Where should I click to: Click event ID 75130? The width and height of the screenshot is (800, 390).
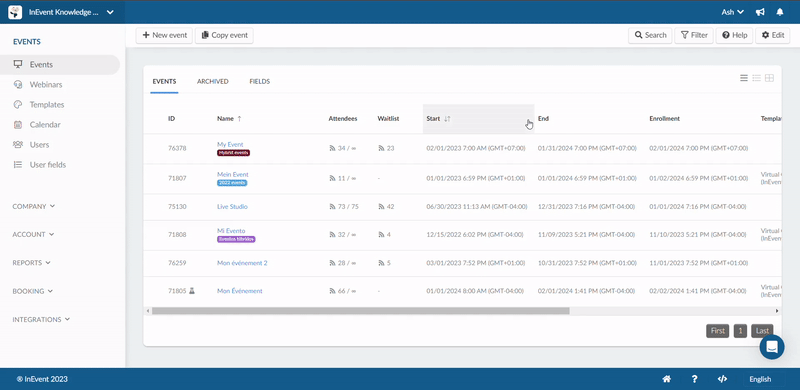coord(177,207)
